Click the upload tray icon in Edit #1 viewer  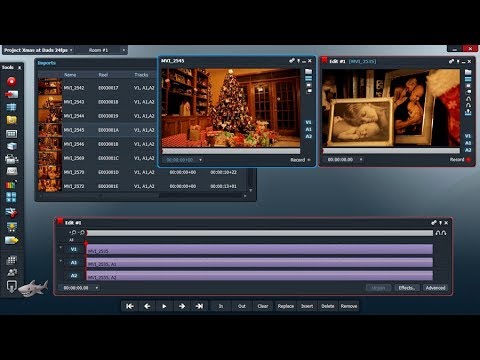(x=468, y=112)
